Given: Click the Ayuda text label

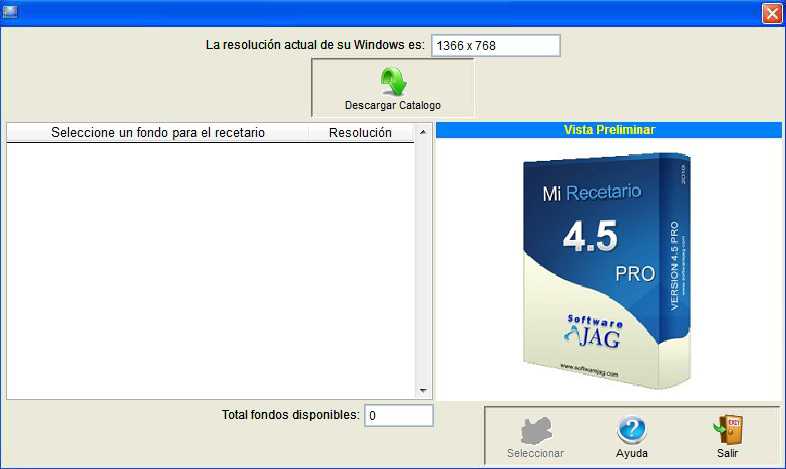Looking at the screenshot, I should coord(632,453).
